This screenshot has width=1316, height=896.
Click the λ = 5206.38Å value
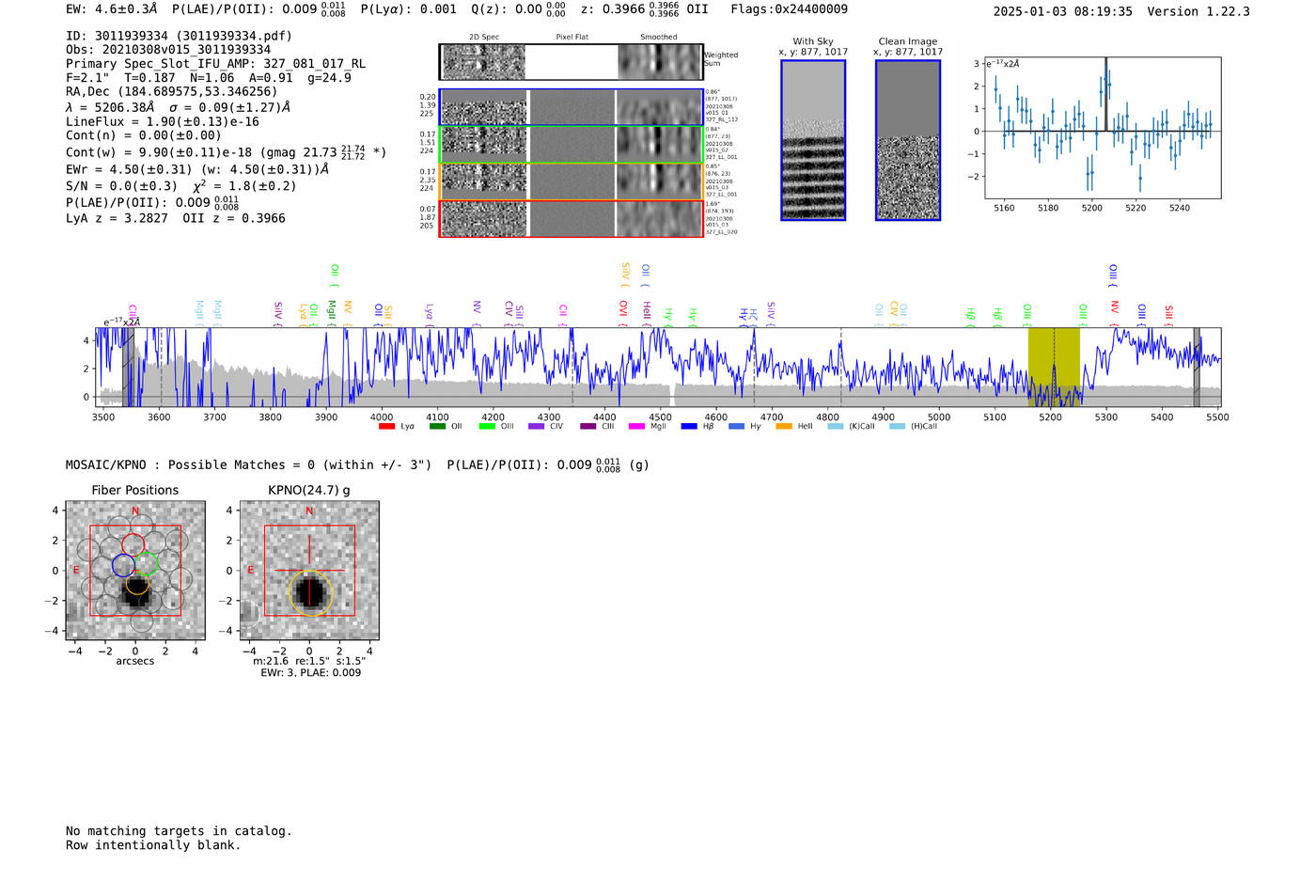[x=110, y=108]
